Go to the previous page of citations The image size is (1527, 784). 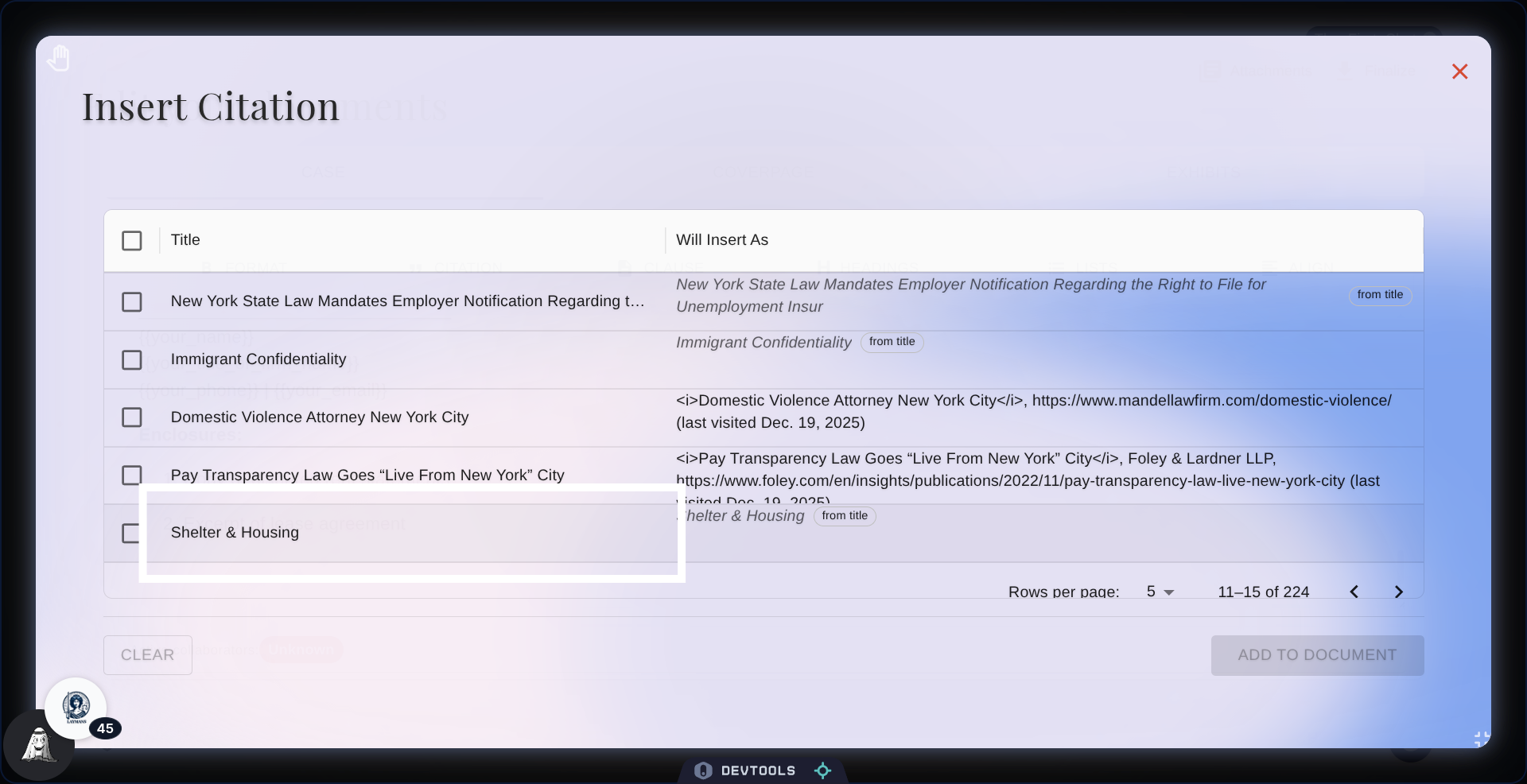coord(1354,592)
